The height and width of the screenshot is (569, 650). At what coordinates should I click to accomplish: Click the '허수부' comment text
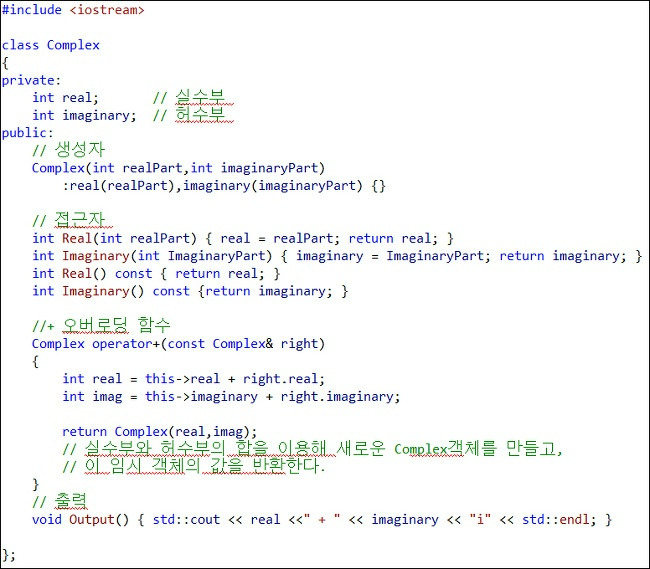tap(200, 114)
